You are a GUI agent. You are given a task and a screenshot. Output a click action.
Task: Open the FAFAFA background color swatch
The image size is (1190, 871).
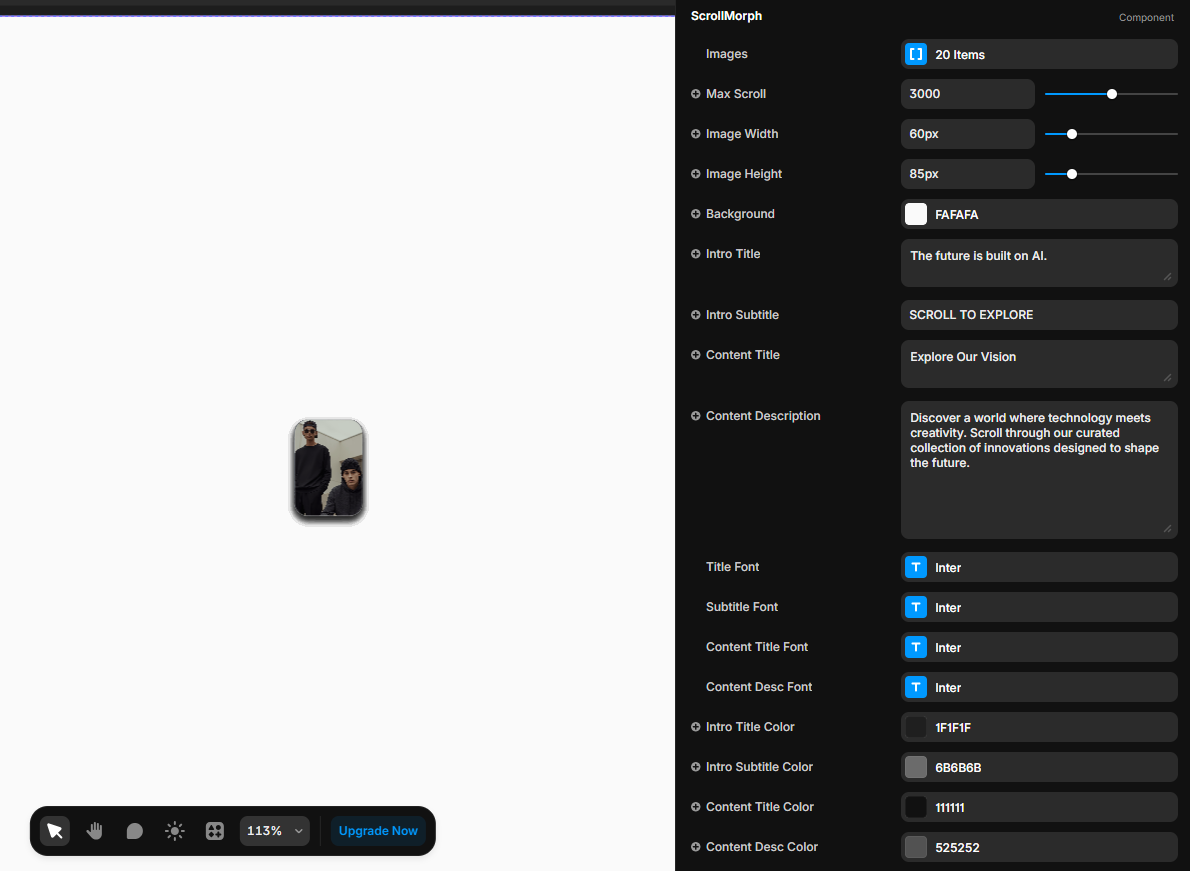[916, 214]
